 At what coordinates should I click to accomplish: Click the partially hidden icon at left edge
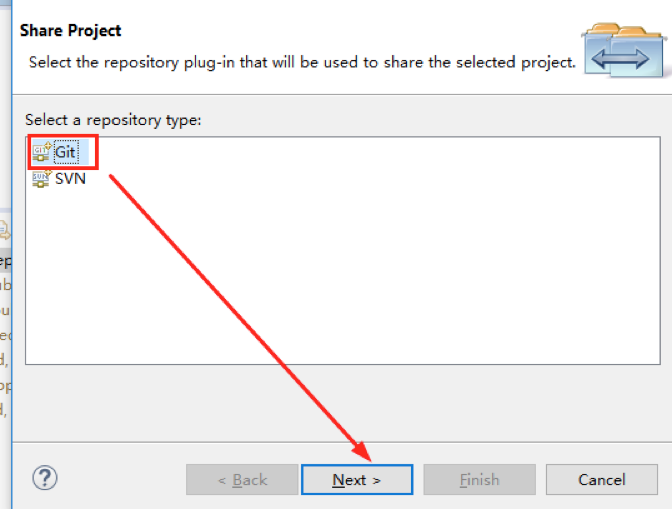coord(4,229)
